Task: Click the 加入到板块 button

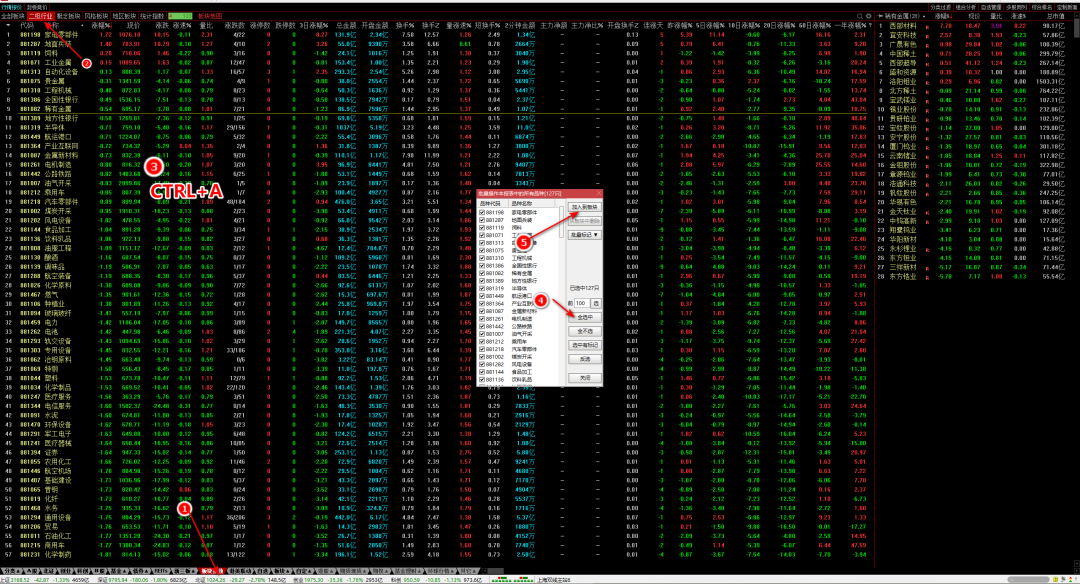Action: point(585,207)
